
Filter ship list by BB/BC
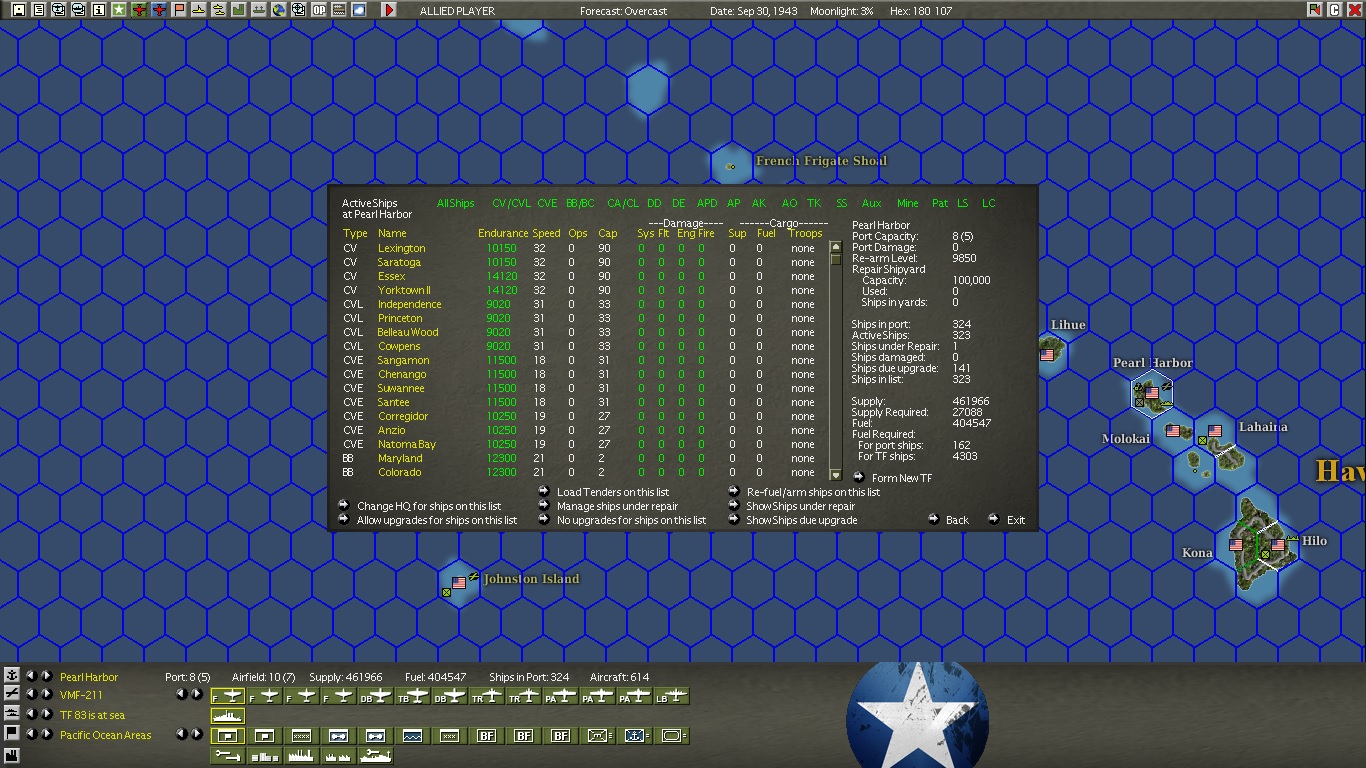(x=580, y=203)
